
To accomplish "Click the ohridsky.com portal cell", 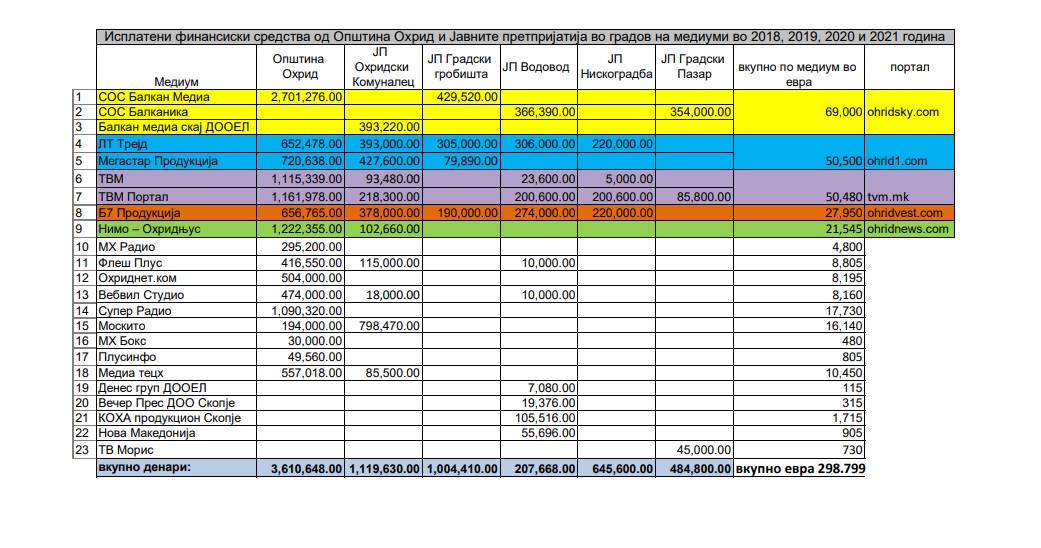I will (909, 112).
